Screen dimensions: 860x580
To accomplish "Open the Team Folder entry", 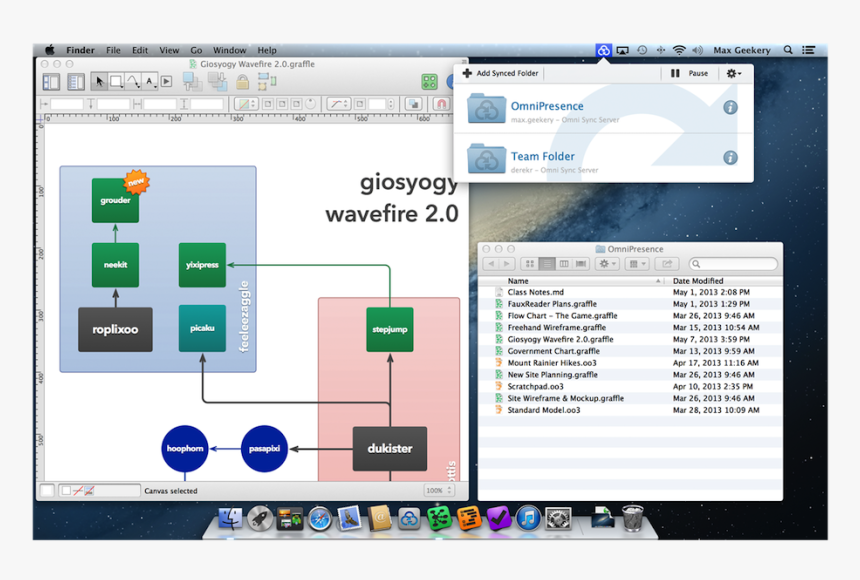I will click(603, 159).
